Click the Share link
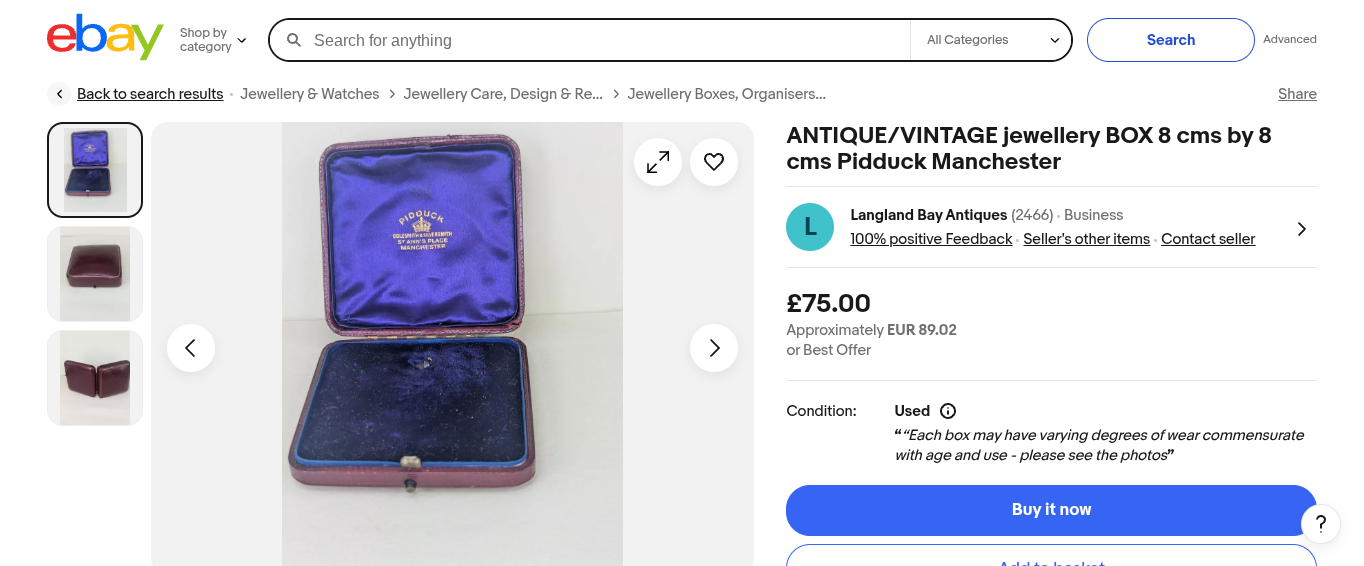The width and height of the screenshot is (1364, 566). [1297, 94]
